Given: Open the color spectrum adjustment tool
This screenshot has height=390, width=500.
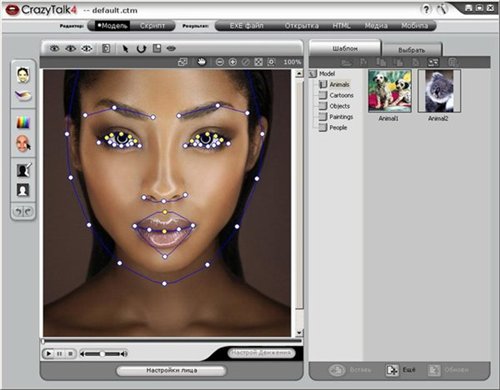Looking at the screenshot, I should [23, 122].
